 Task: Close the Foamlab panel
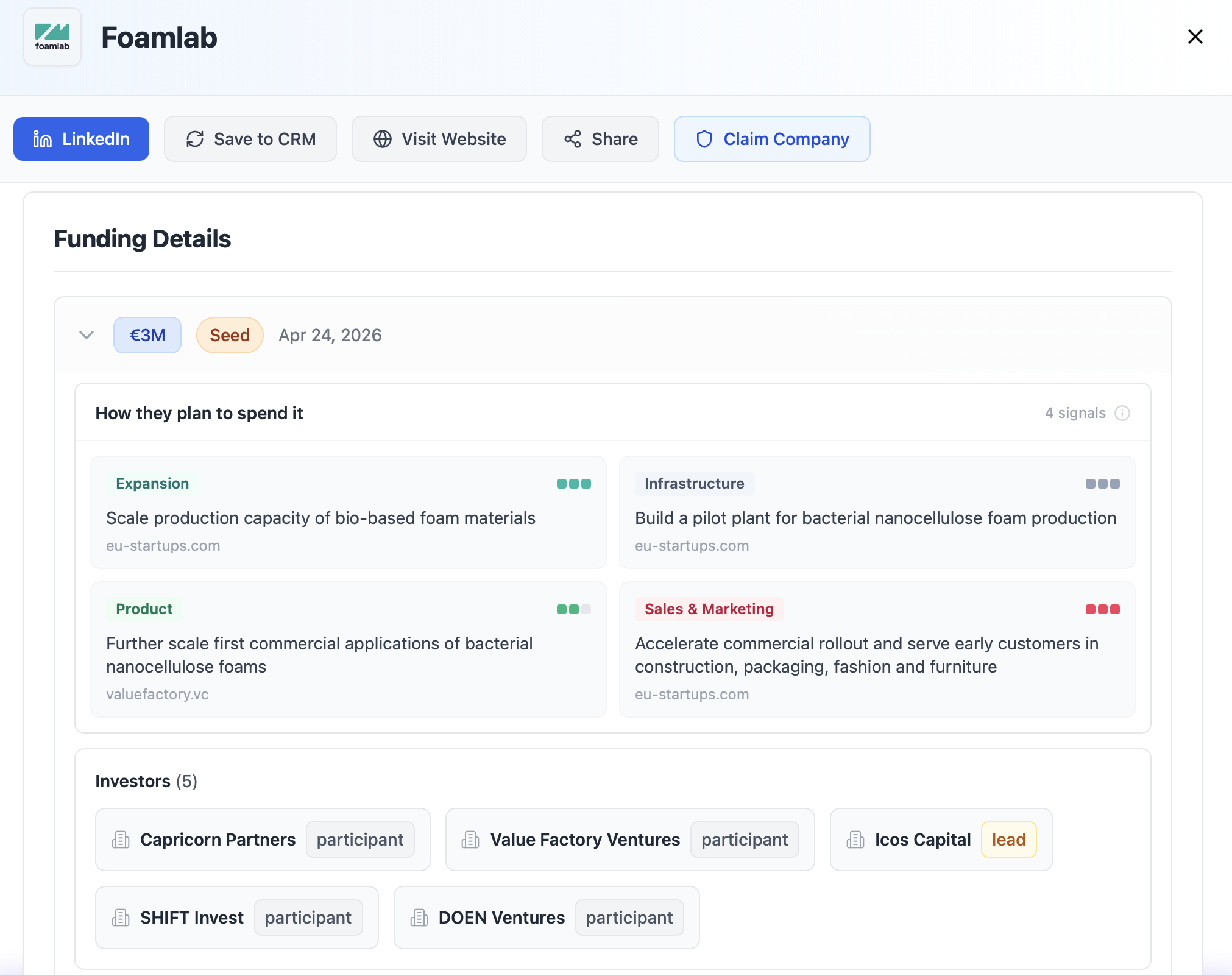click(x=1195, y=37)
